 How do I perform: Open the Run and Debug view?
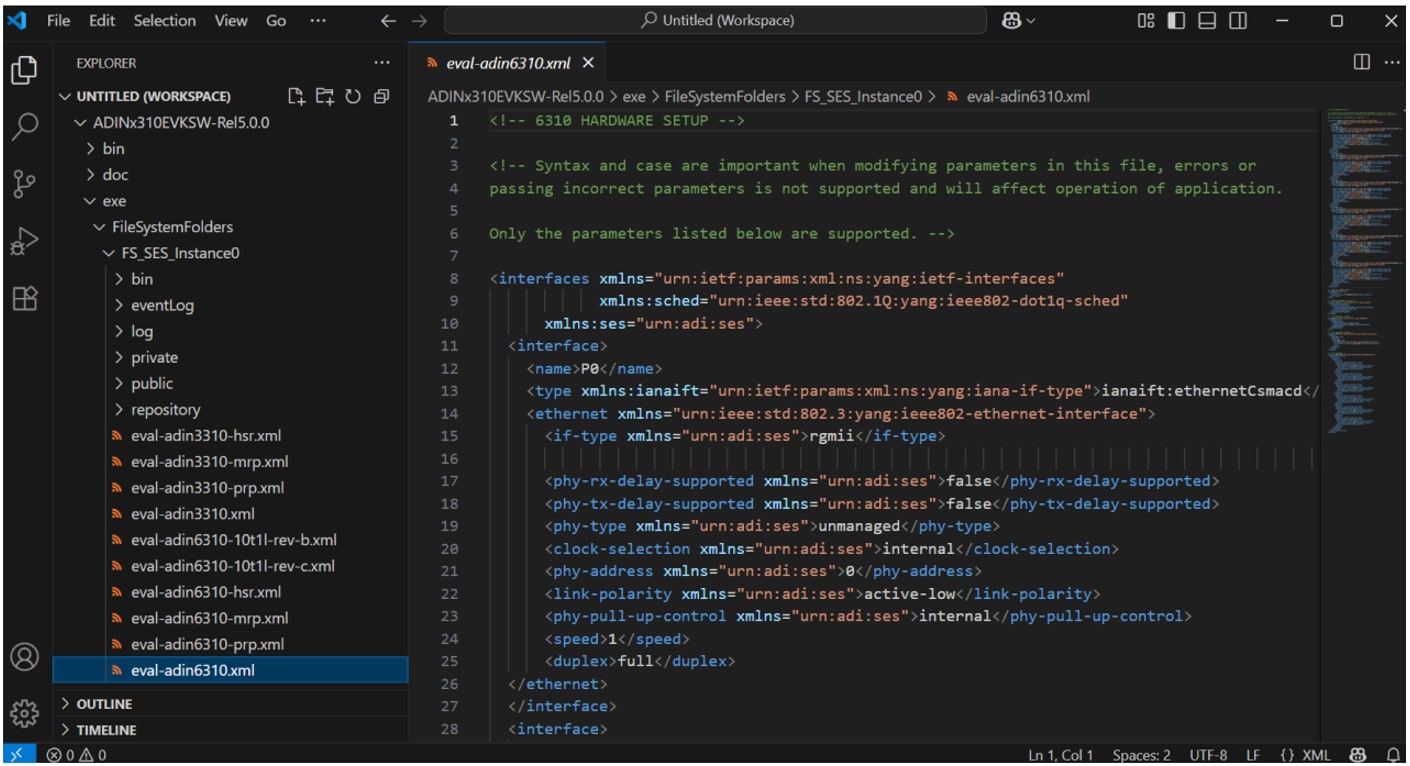point(24,241)
